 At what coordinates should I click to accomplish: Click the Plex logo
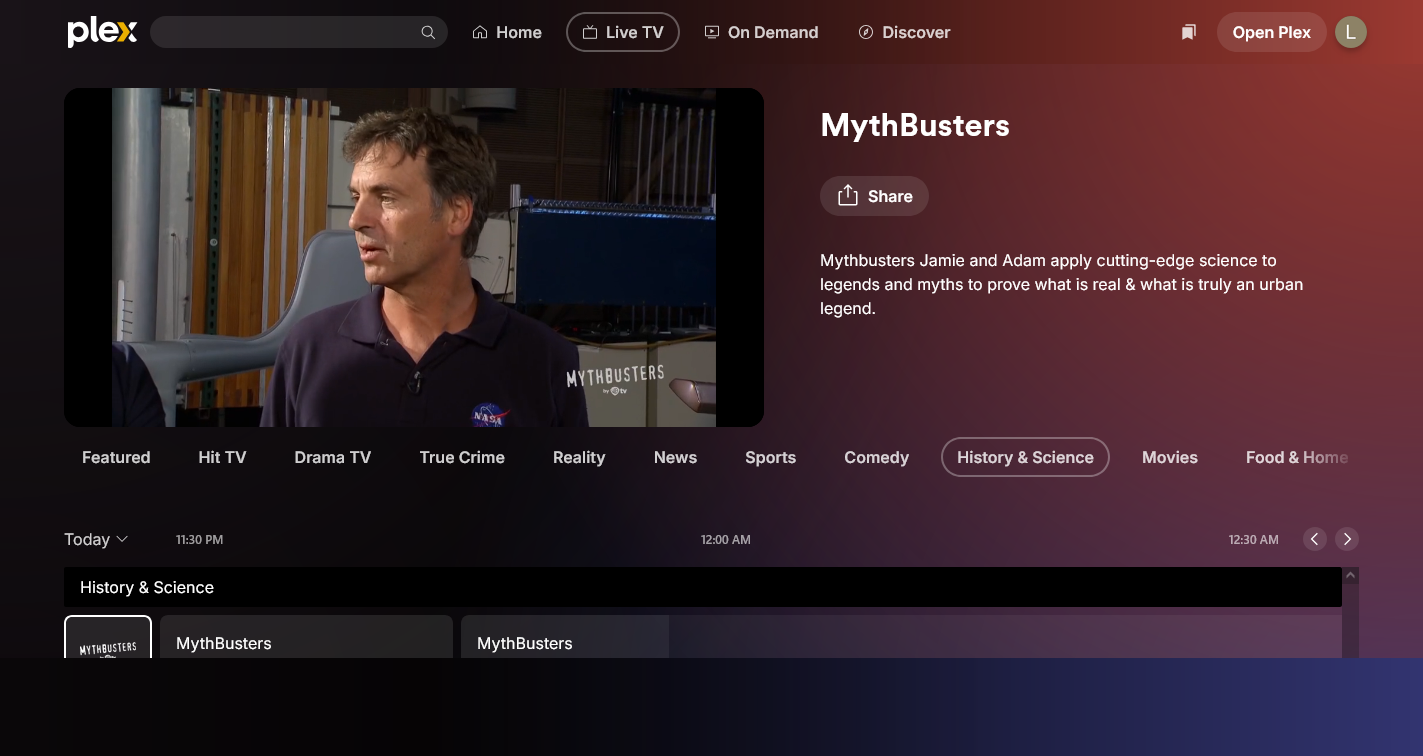pos(102,32)
